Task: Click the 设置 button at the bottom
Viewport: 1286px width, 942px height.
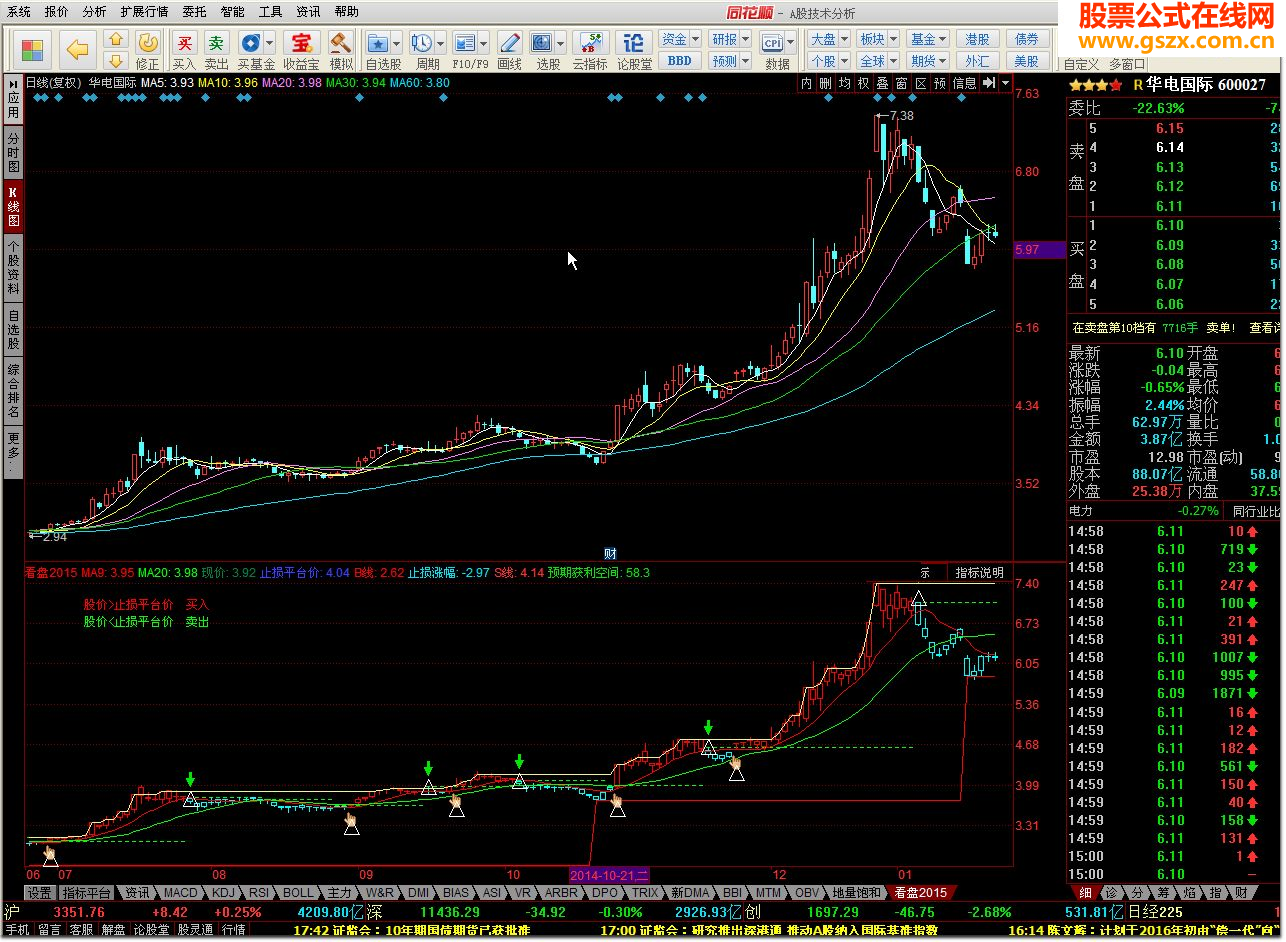Action: pyautogui.click(x=39, y=892)
